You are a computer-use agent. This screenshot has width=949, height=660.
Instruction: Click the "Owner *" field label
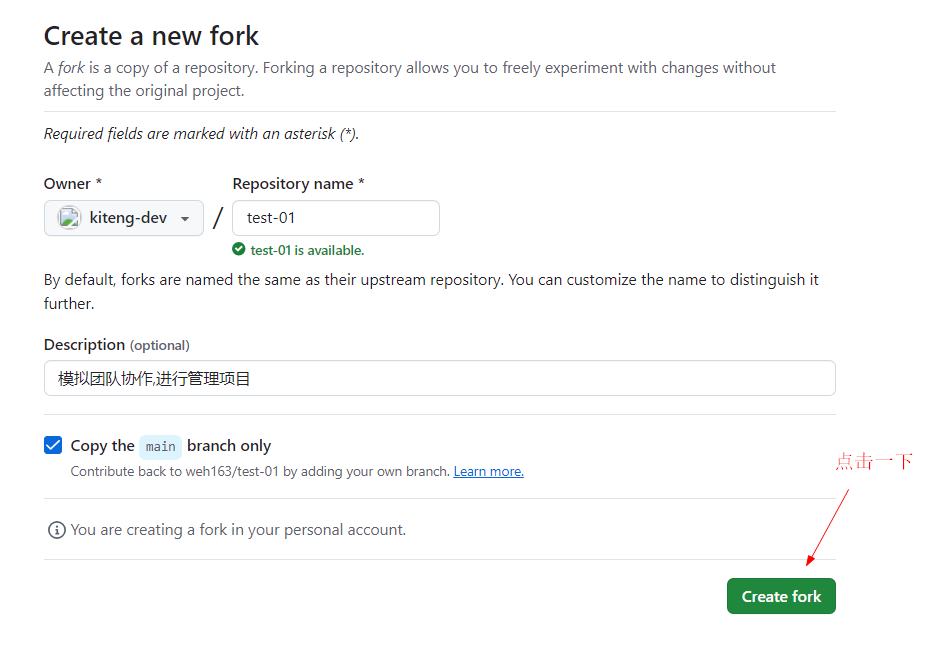[x=73, y=183]
